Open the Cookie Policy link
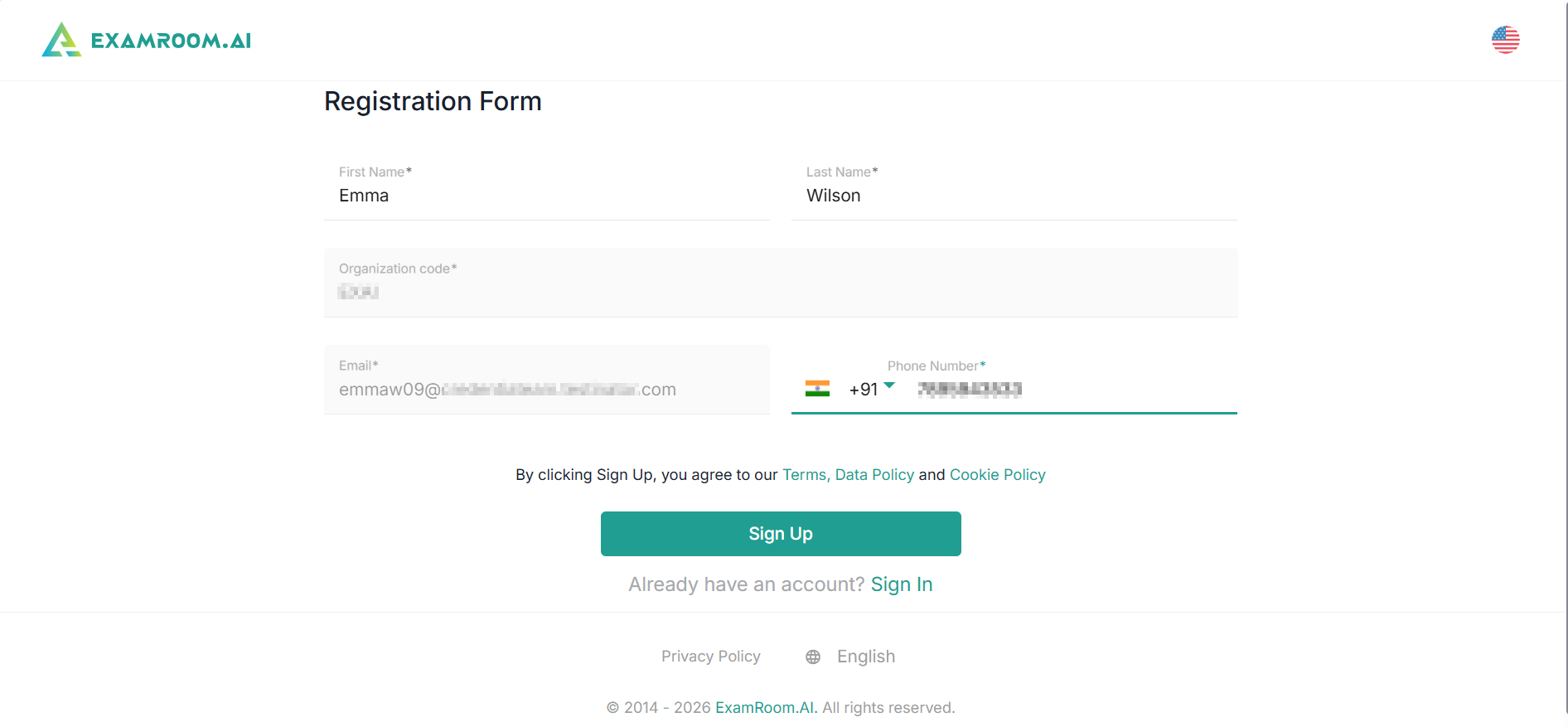This screenshot has width=1568, height=727. (x=997, y=475)
